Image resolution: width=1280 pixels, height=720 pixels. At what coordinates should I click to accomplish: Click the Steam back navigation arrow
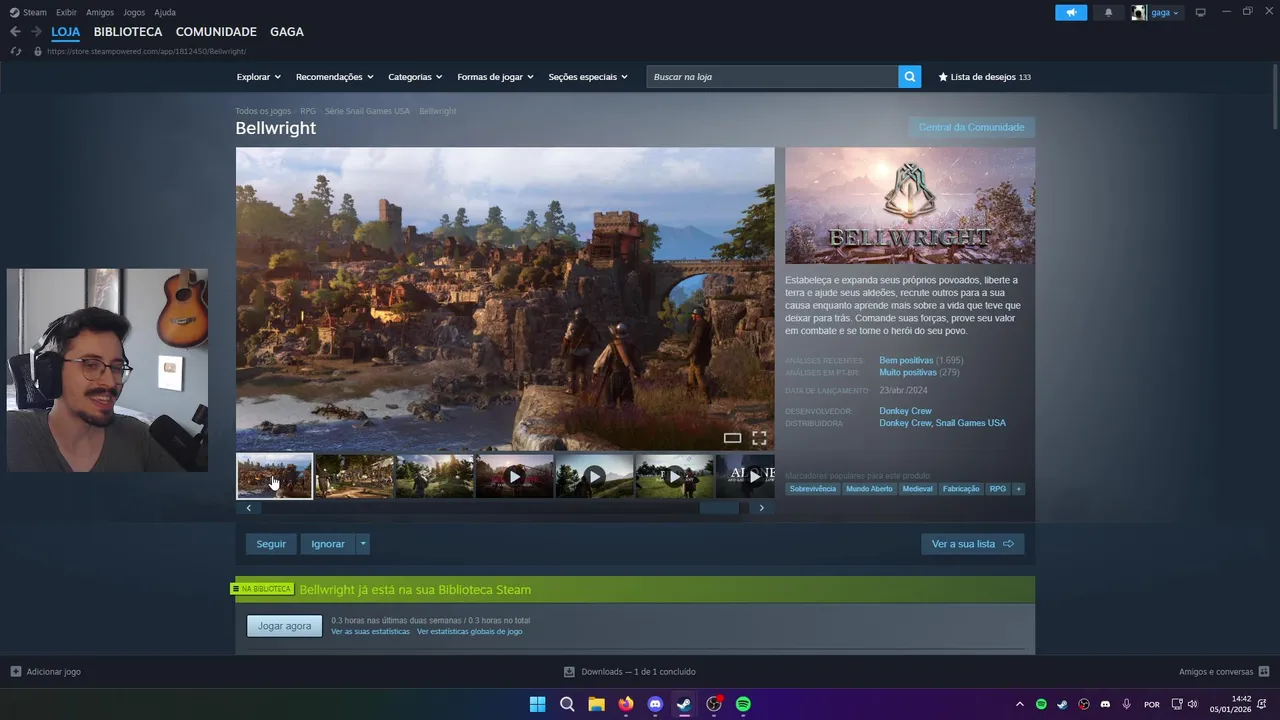pyautogui.click(x=15, y=32)
